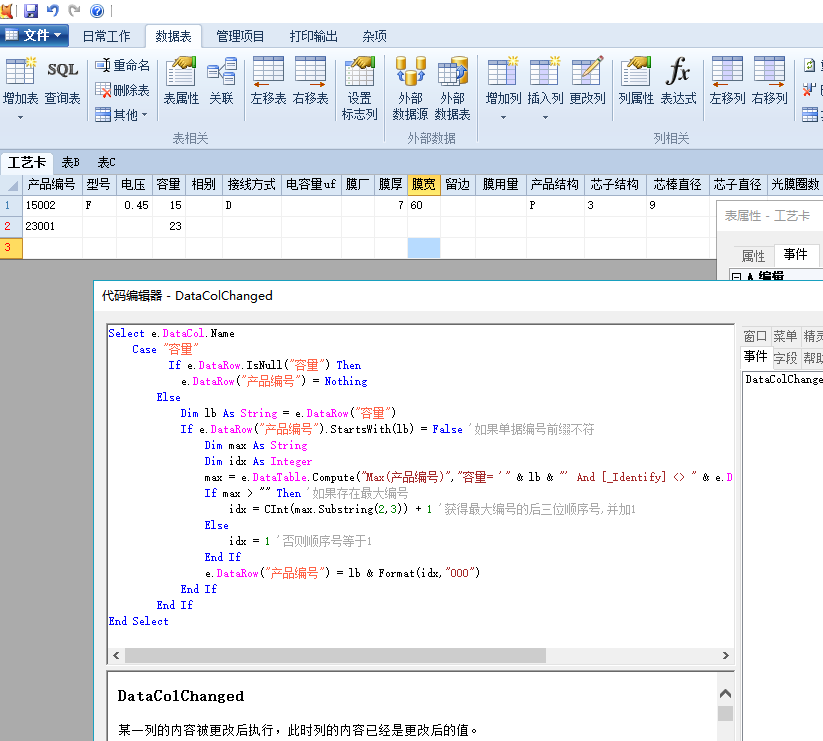
Task: Open the Help question mark icon
Action: (97, 10)
